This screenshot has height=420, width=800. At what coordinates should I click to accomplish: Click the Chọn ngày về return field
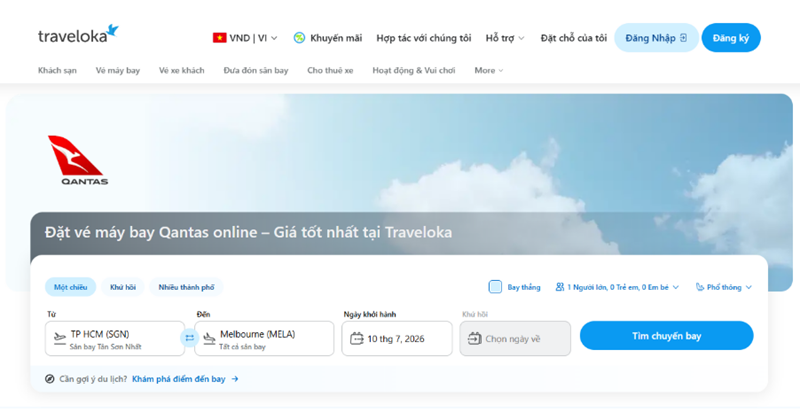[x=515, y=338]
